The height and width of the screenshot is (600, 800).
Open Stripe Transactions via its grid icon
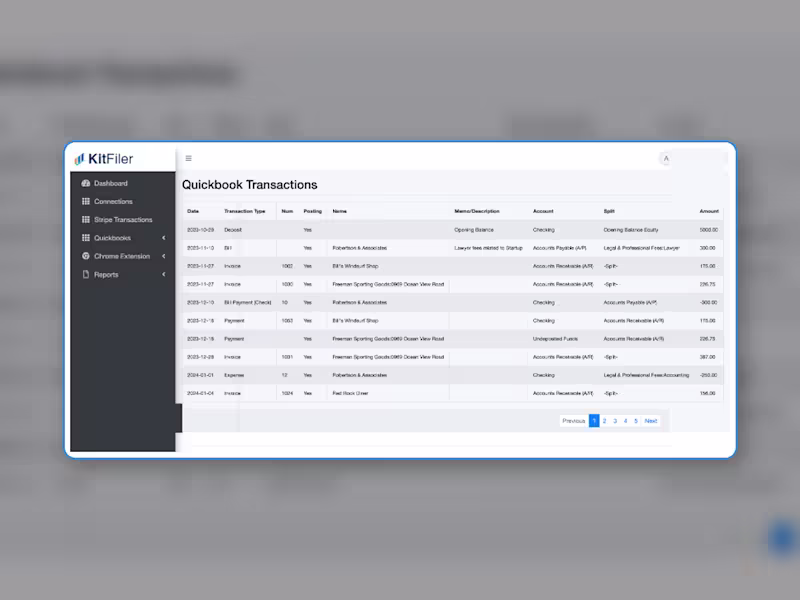click(x=86, y=219)
